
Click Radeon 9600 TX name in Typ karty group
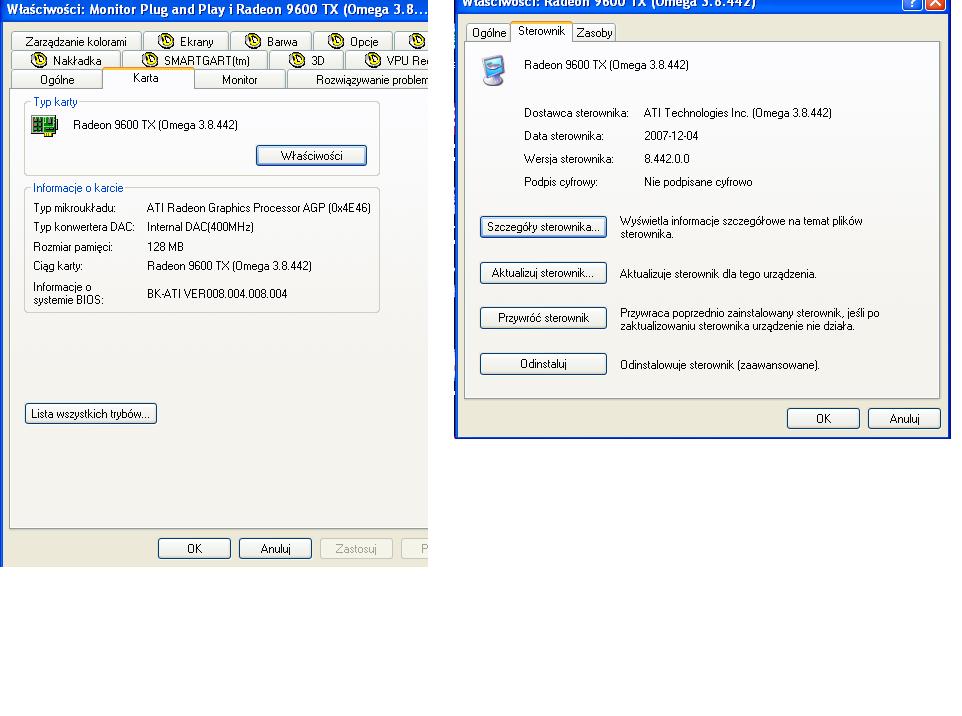coord(155,125)
